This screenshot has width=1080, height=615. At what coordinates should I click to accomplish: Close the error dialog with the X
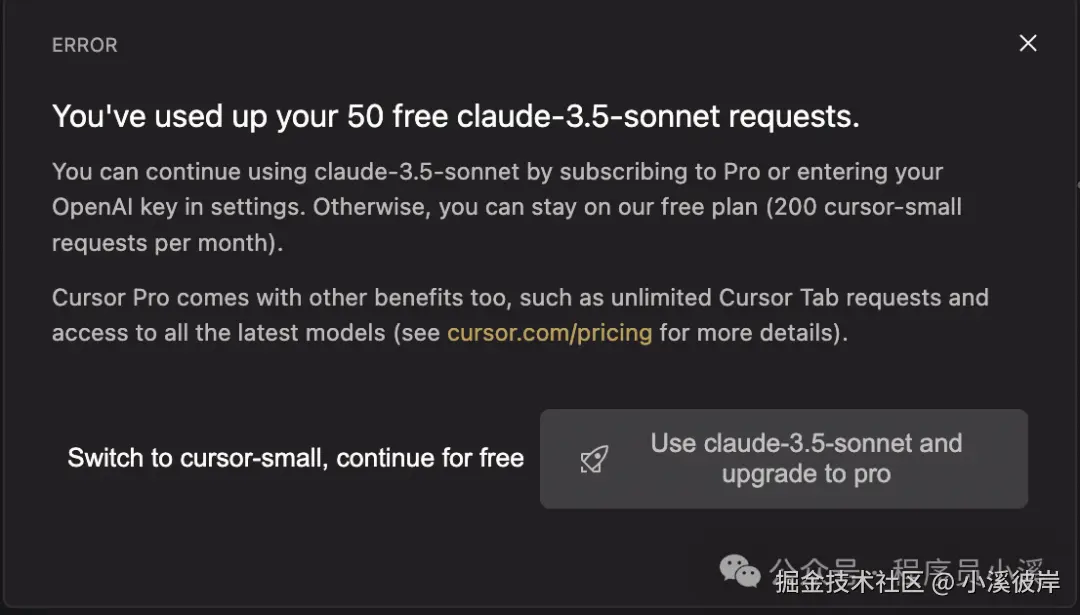pyautogui.click(x=1028, y=43)
